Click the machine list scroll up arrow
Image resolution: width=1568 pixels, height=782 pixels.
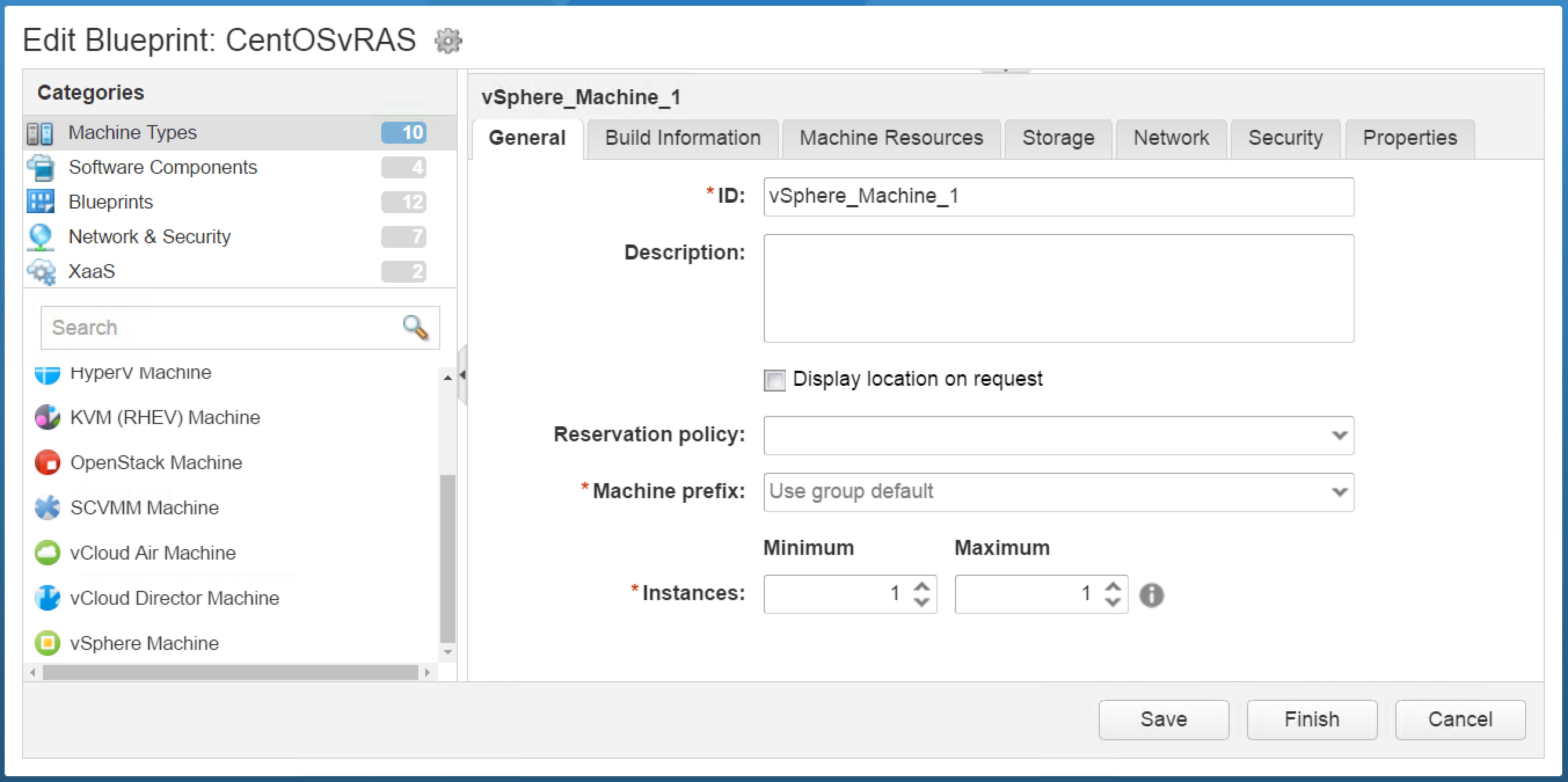(x=447, y=378)
